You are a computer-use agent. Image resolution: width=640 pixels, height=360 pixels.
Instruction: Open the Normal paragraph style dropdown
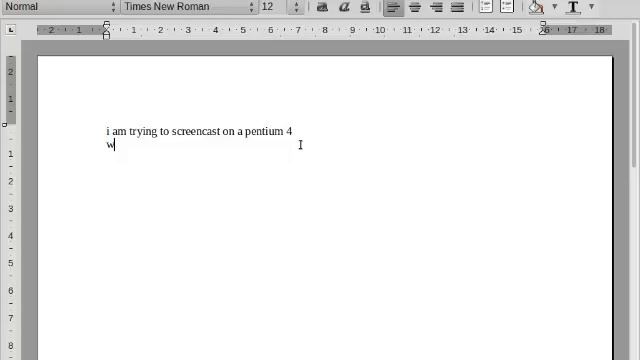pos(60,7)
